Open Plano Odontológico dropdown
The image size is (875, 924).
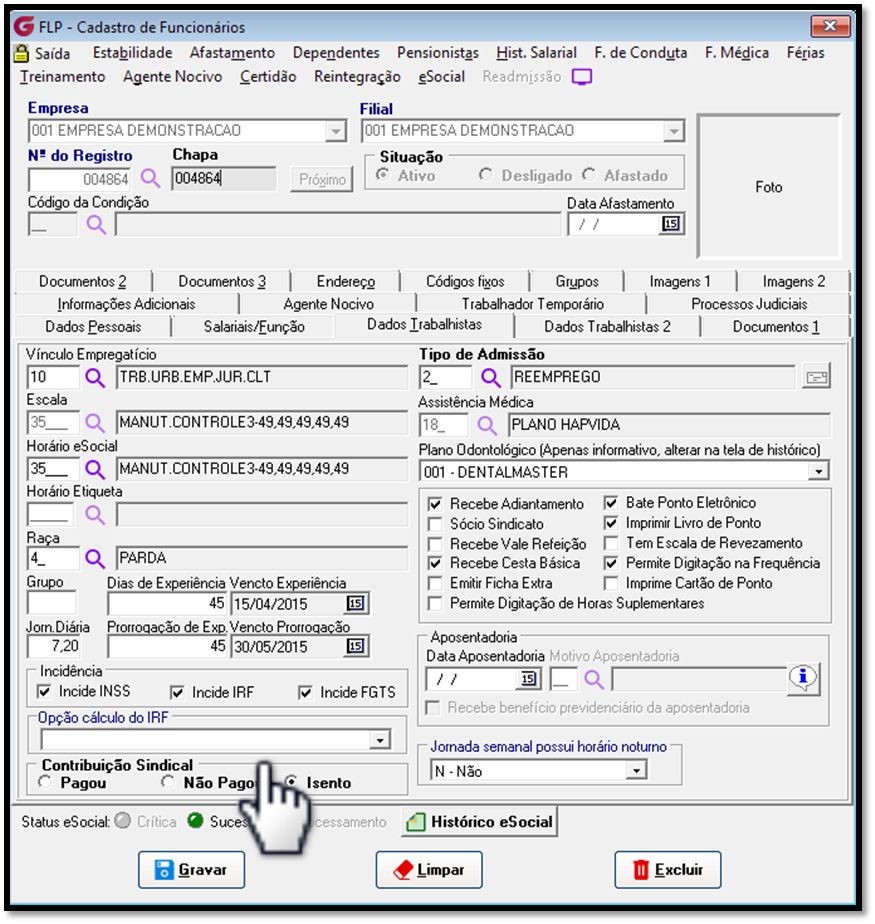818,471
